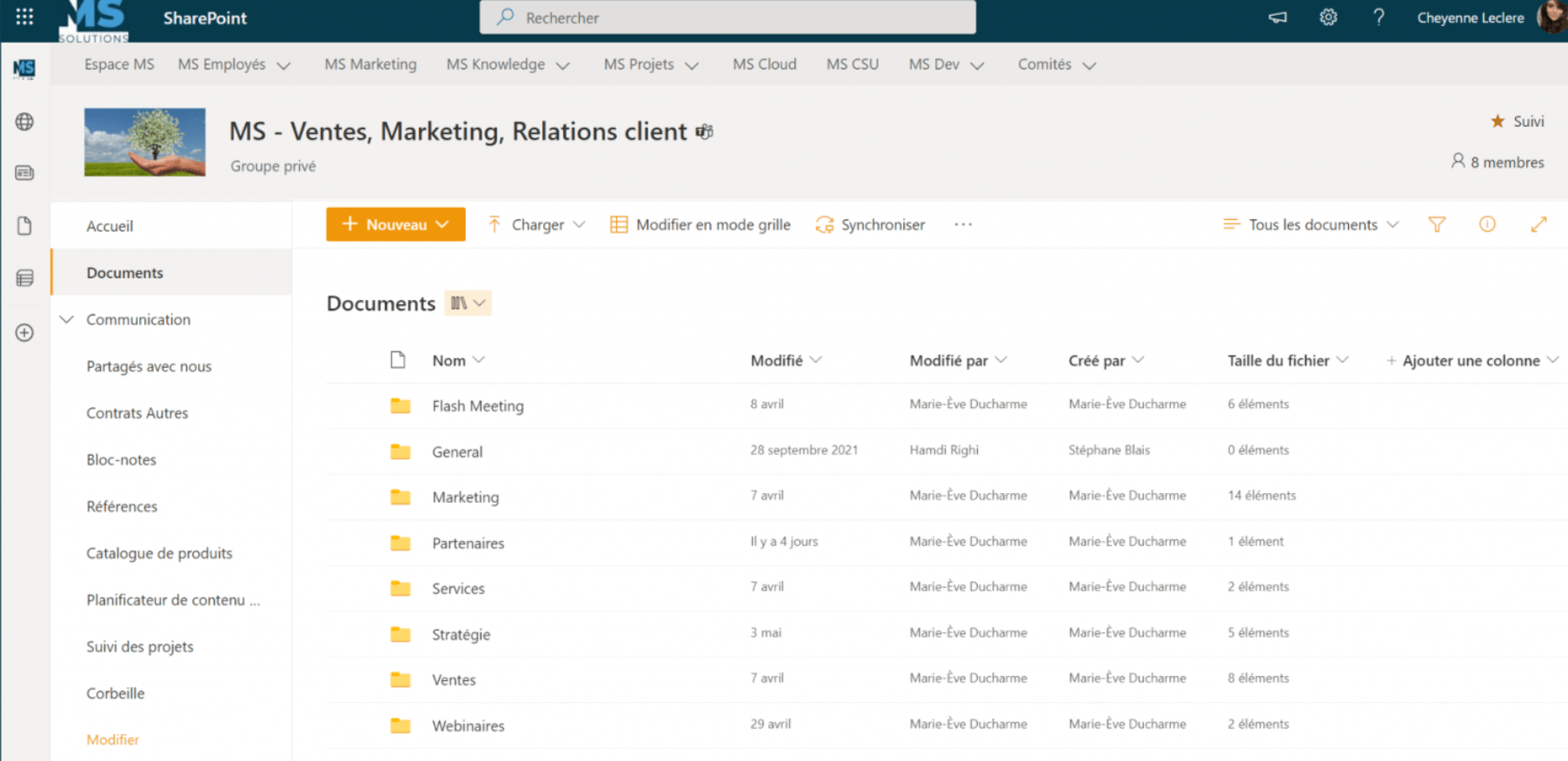Toggle the Suivi star to unfollow site
Viewport: 1568px width, 761px height.
click(1498, 121)
